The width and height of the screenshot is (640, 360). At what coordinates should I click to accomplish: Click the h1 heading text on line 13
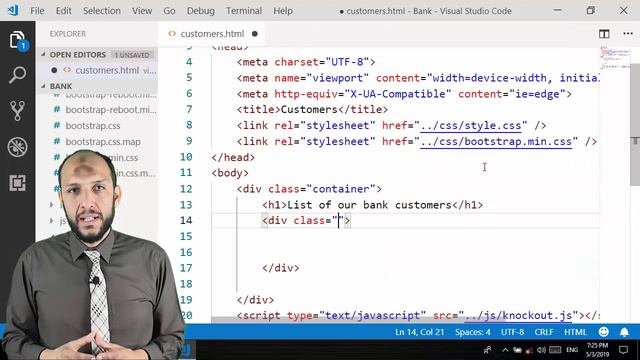369,205
